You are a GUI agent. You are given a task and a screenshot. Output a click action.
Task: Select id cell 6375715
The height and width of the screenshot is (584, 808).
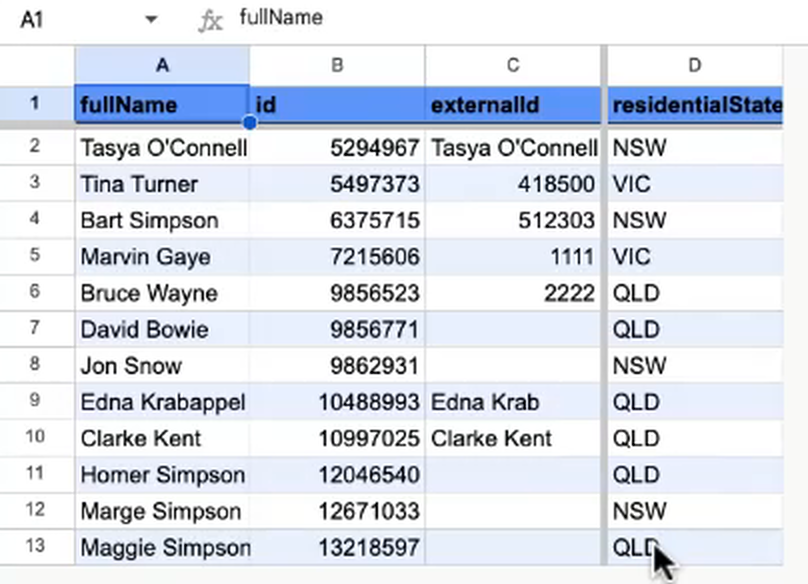(x=338, y=221)
